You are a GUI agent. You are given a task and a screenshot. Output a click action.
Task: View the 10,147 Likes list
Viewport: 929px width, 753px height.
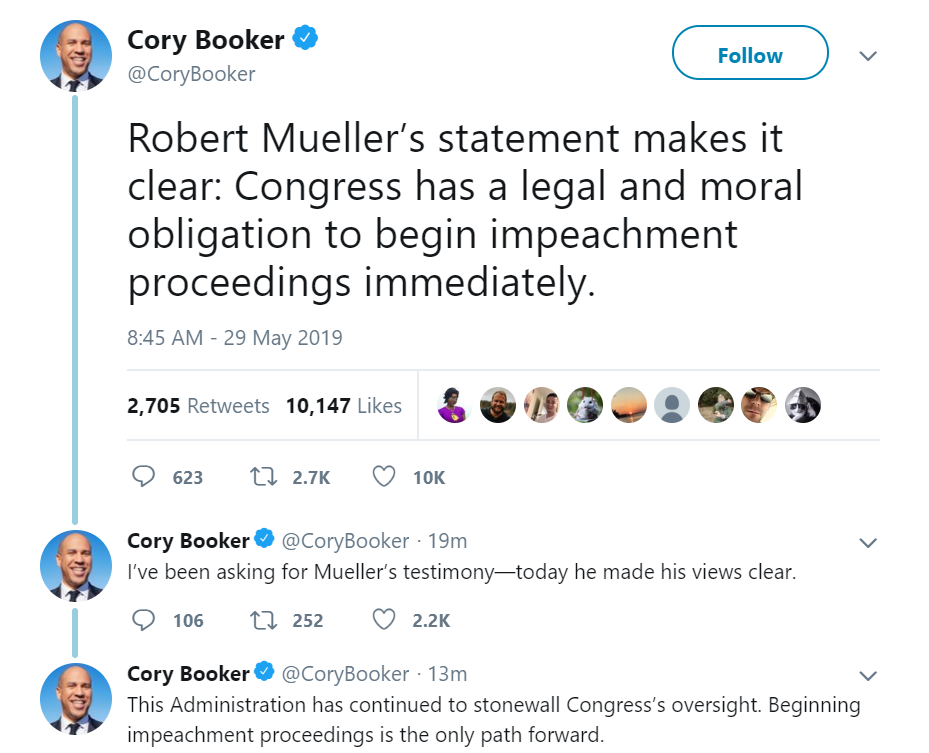coord(343,406)
